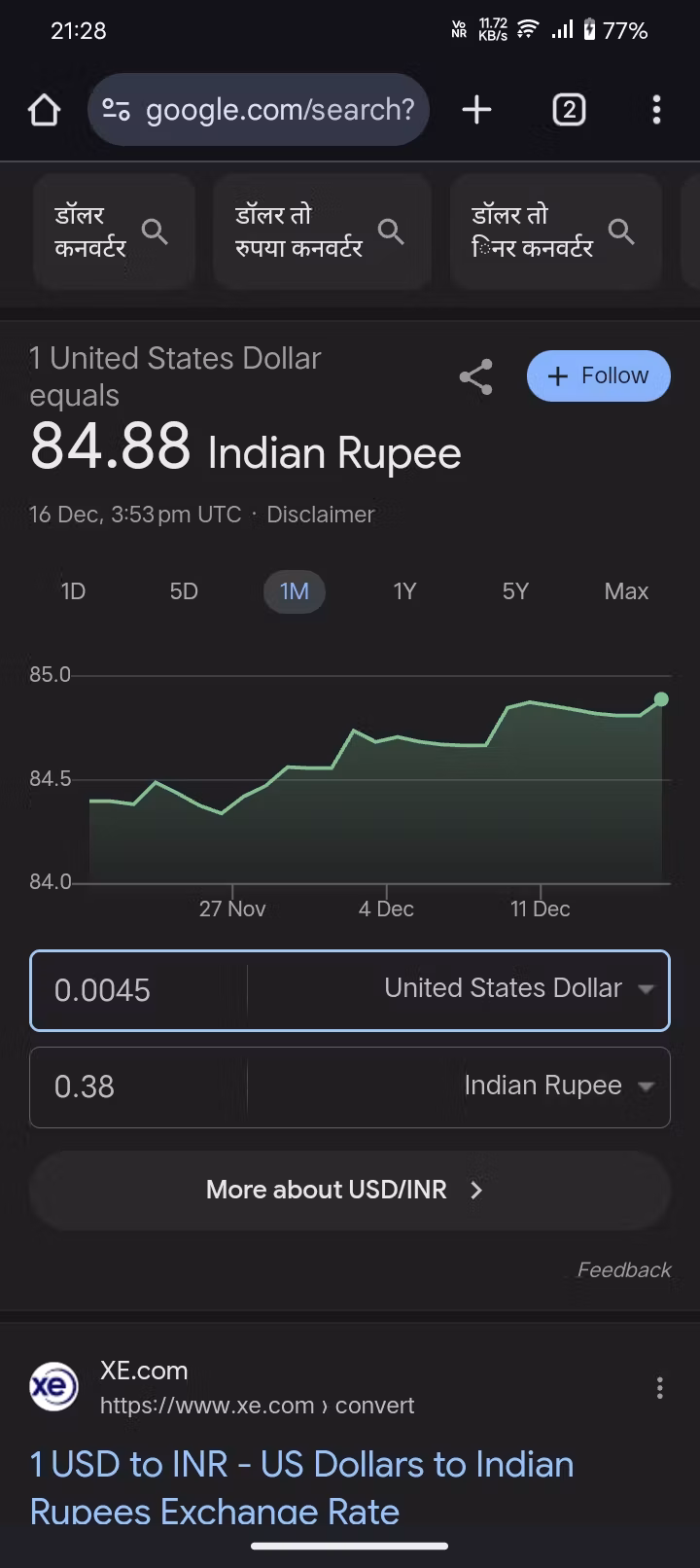Screen dimensions: 700x1568
Task: Open a new tab with plus icon
Action: pos(476,110)
